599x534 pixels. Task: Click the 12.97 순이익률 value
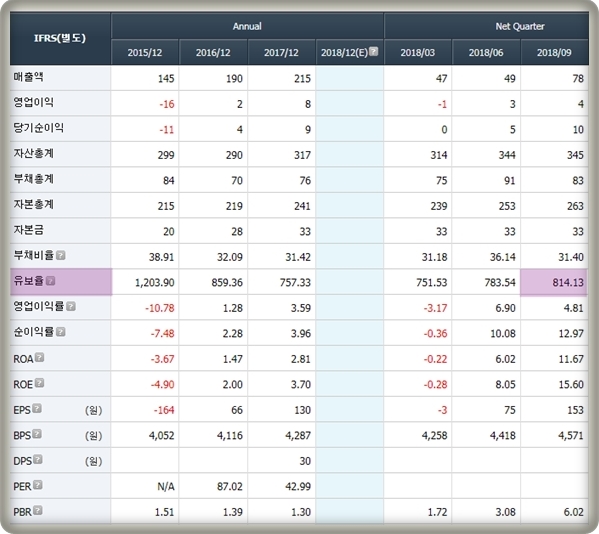(x=571, y=333)
